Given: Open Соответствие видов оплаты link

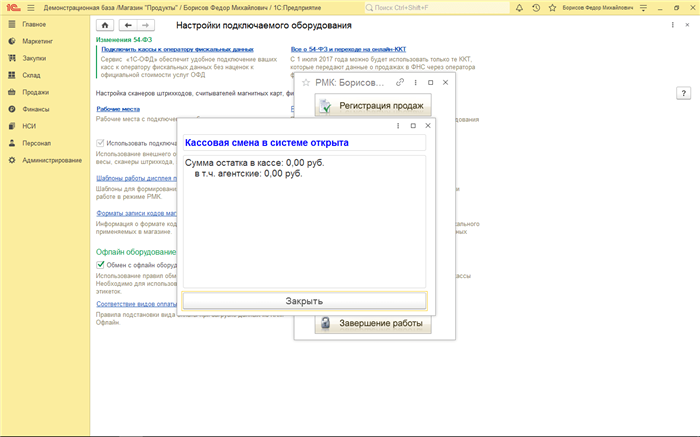Looking at the screenshot, I should pyautogui.click(x=137, y=304).
